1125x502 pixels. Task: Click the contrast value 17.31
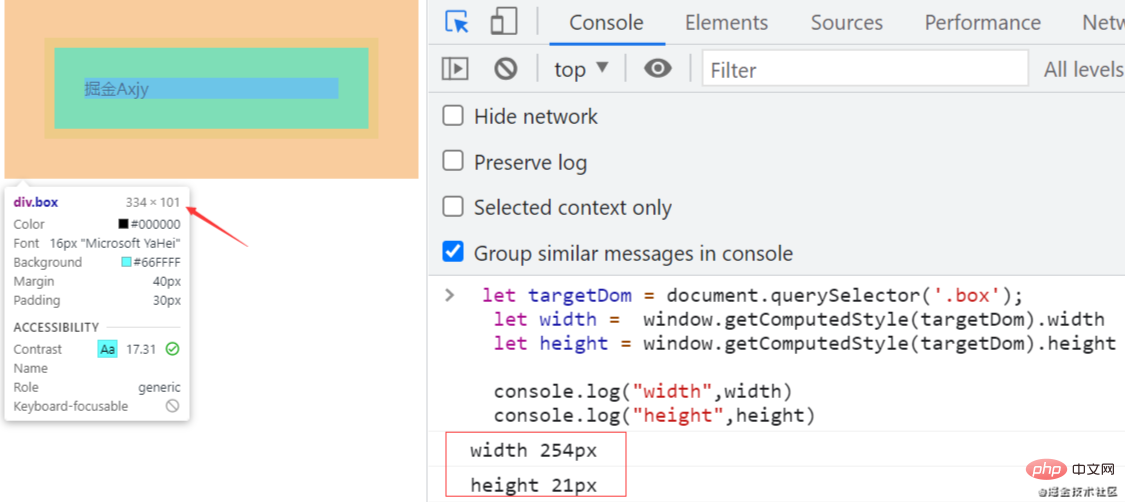pos(141,349)
